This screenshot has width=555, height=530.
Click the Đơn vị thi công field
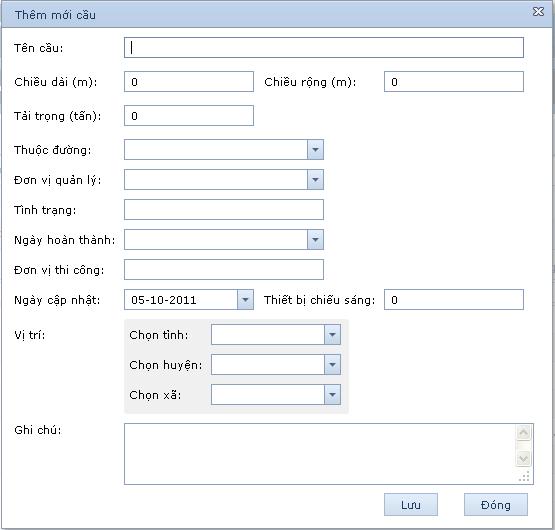(x=224, y=269)
